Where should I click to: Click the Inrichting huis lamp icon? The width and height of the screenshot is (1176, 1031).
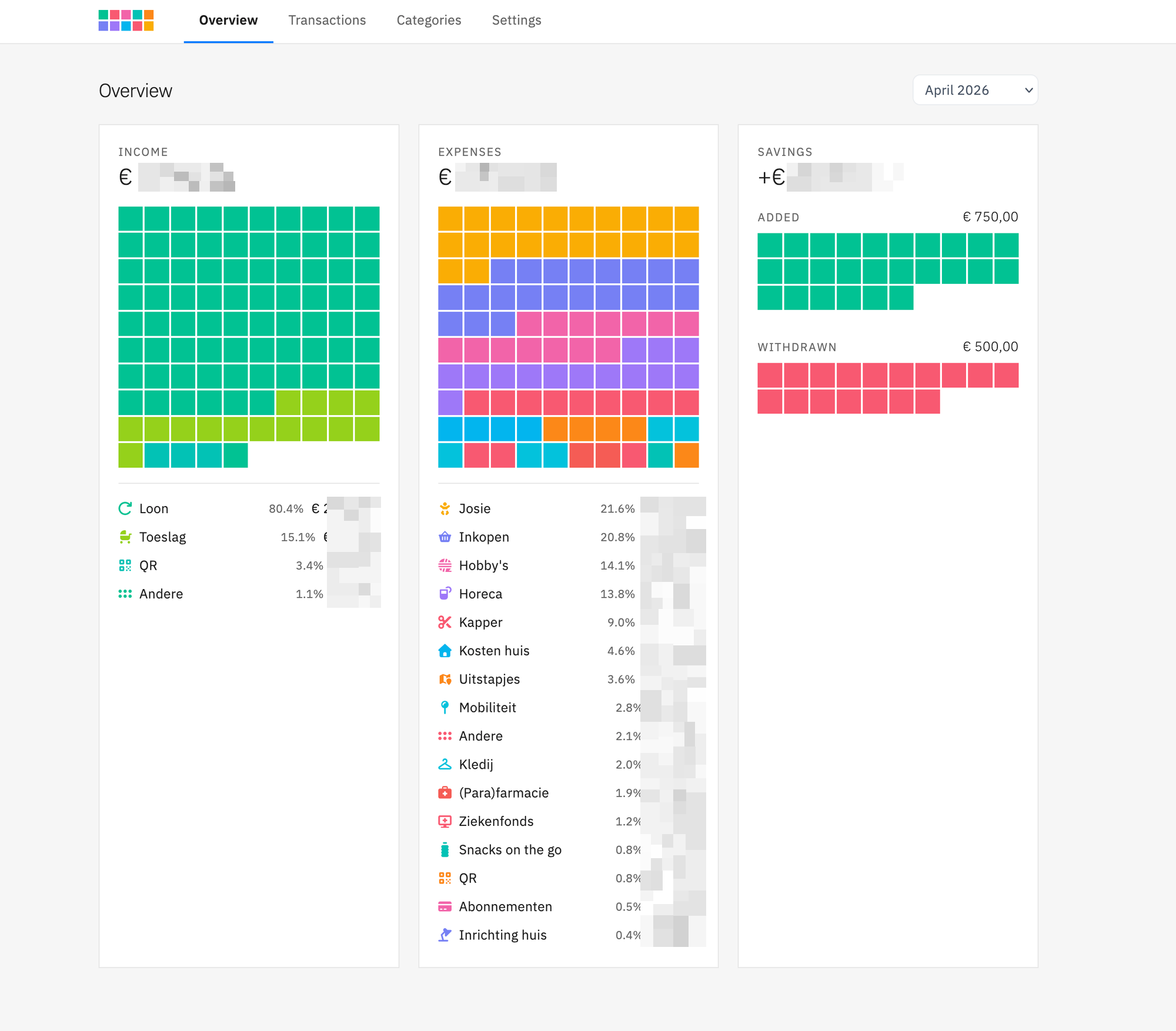[445, 935]
